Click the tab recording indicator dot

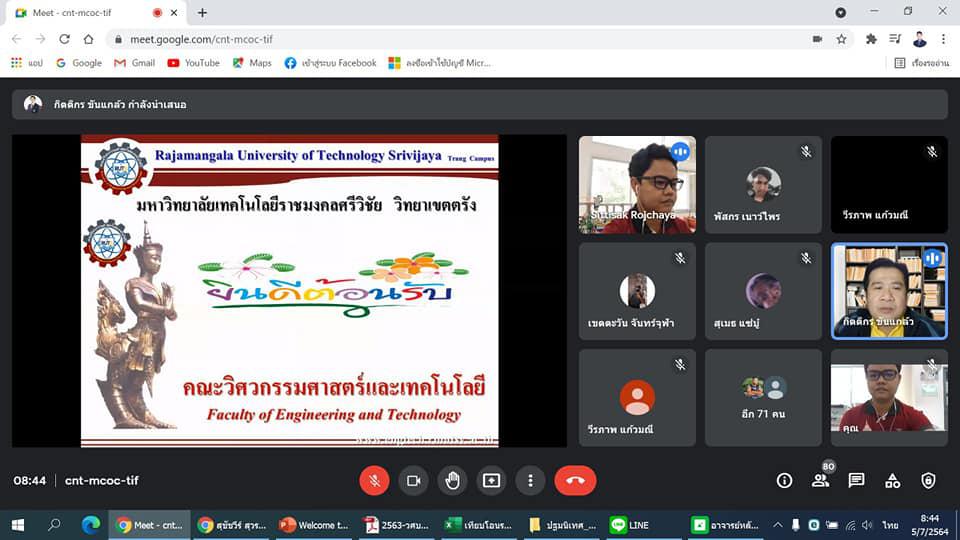click(x=157, y=12)
